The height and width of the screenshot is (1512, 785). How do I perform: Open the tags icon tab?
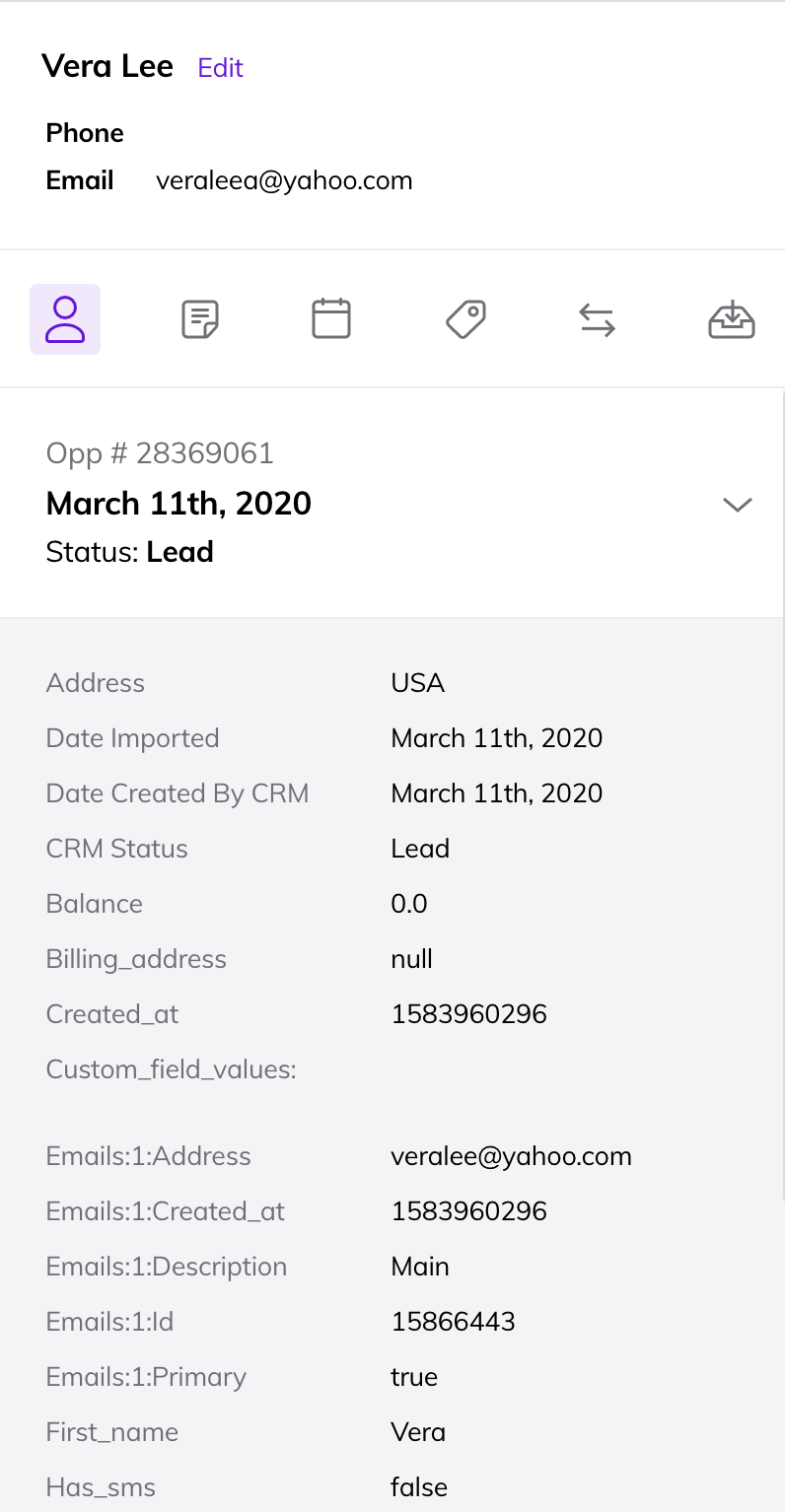(x=465, y=319)
